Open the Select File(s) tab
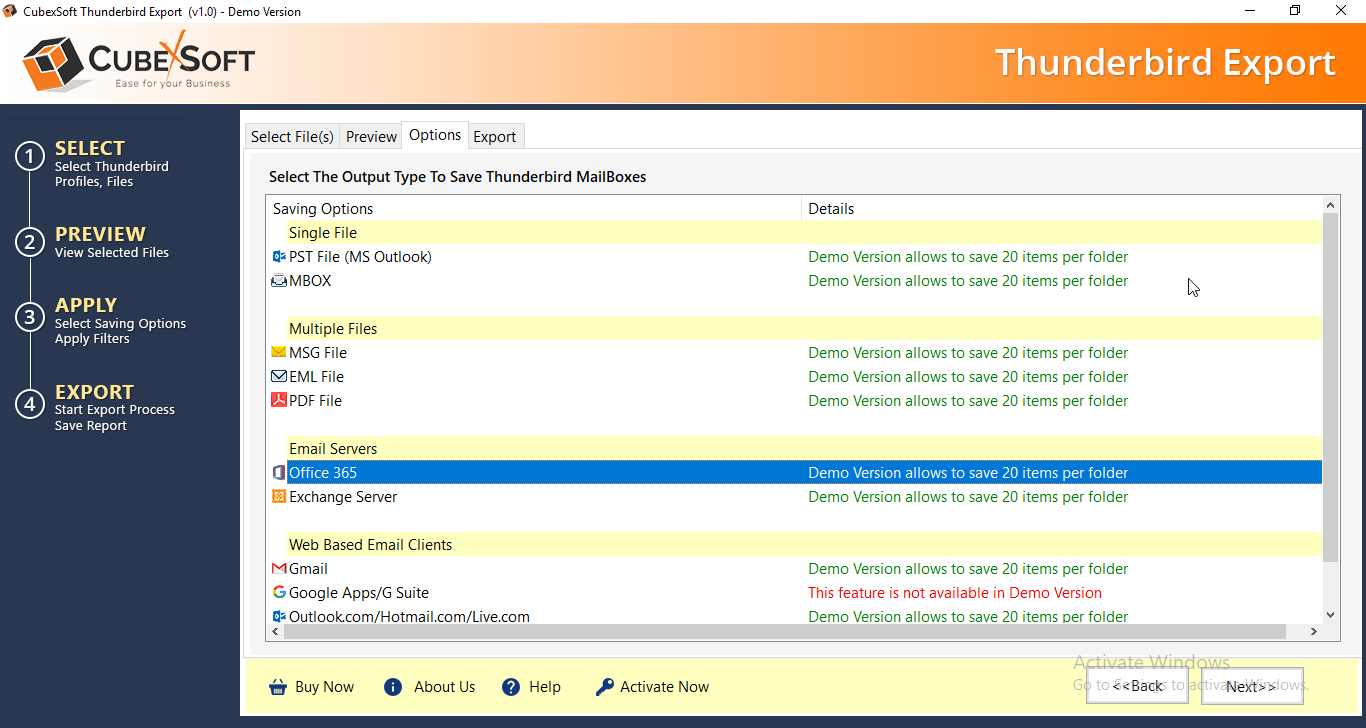This screenshot has height=728, width=1366. tap(292, 137)
